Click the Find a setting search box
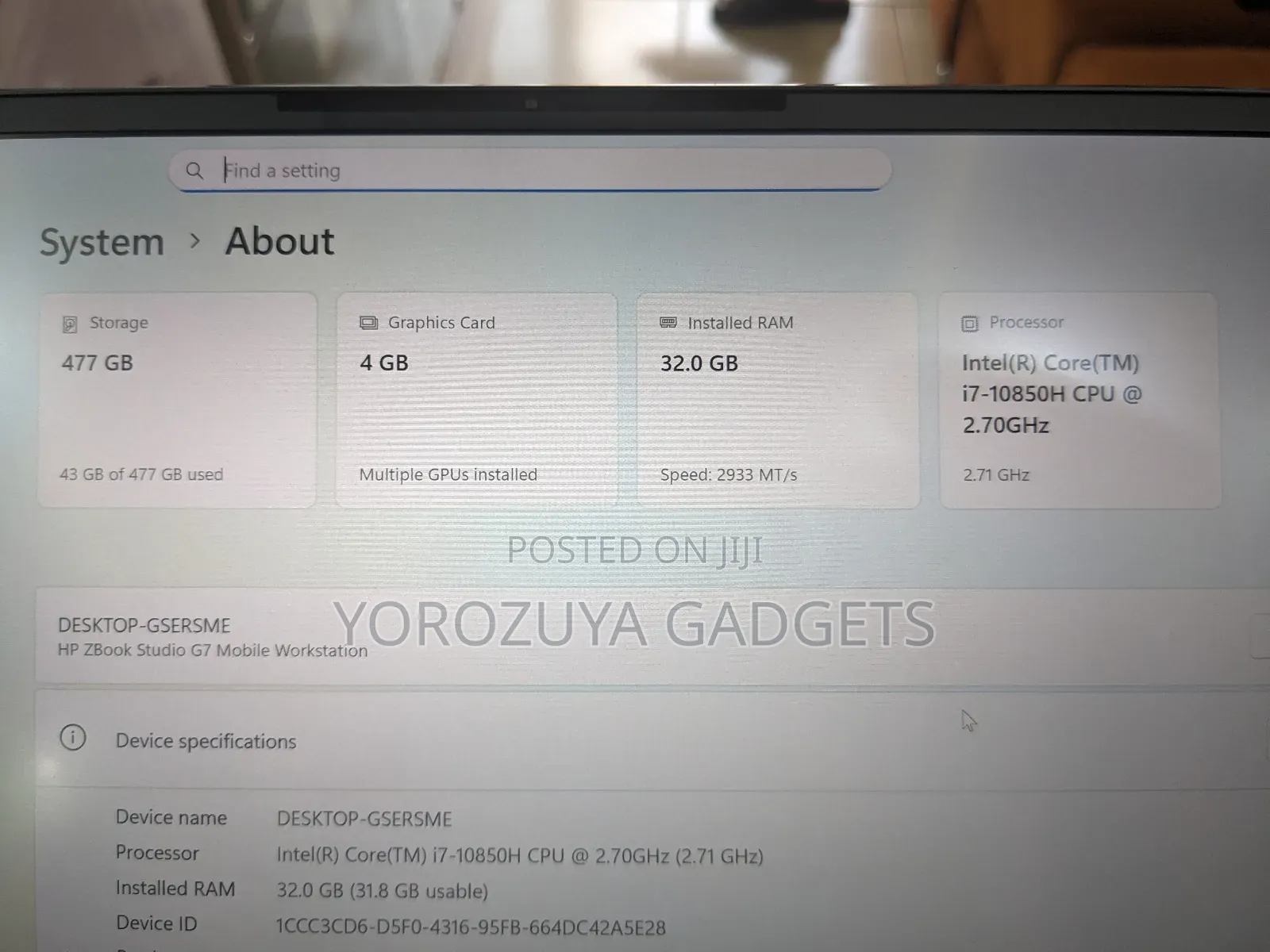1270x952 pixels. [529, 170]
